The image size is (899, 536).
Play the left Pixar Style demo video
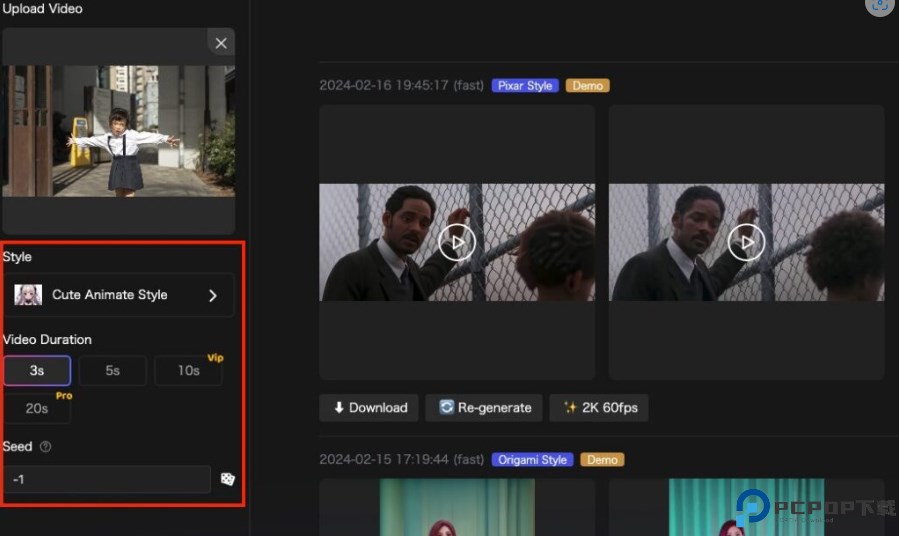457,242
